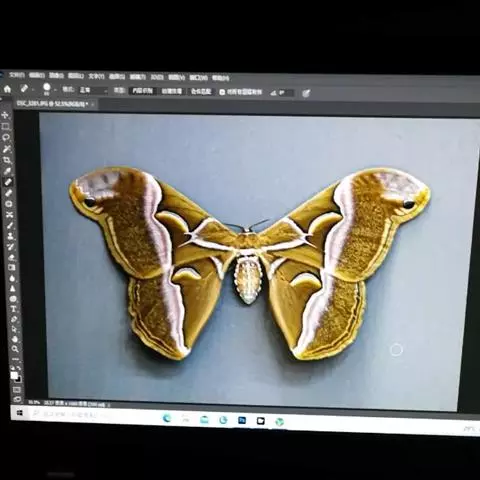
Task: Toggle Quick Mask mode at toolbar bottom
Action: 17,389
